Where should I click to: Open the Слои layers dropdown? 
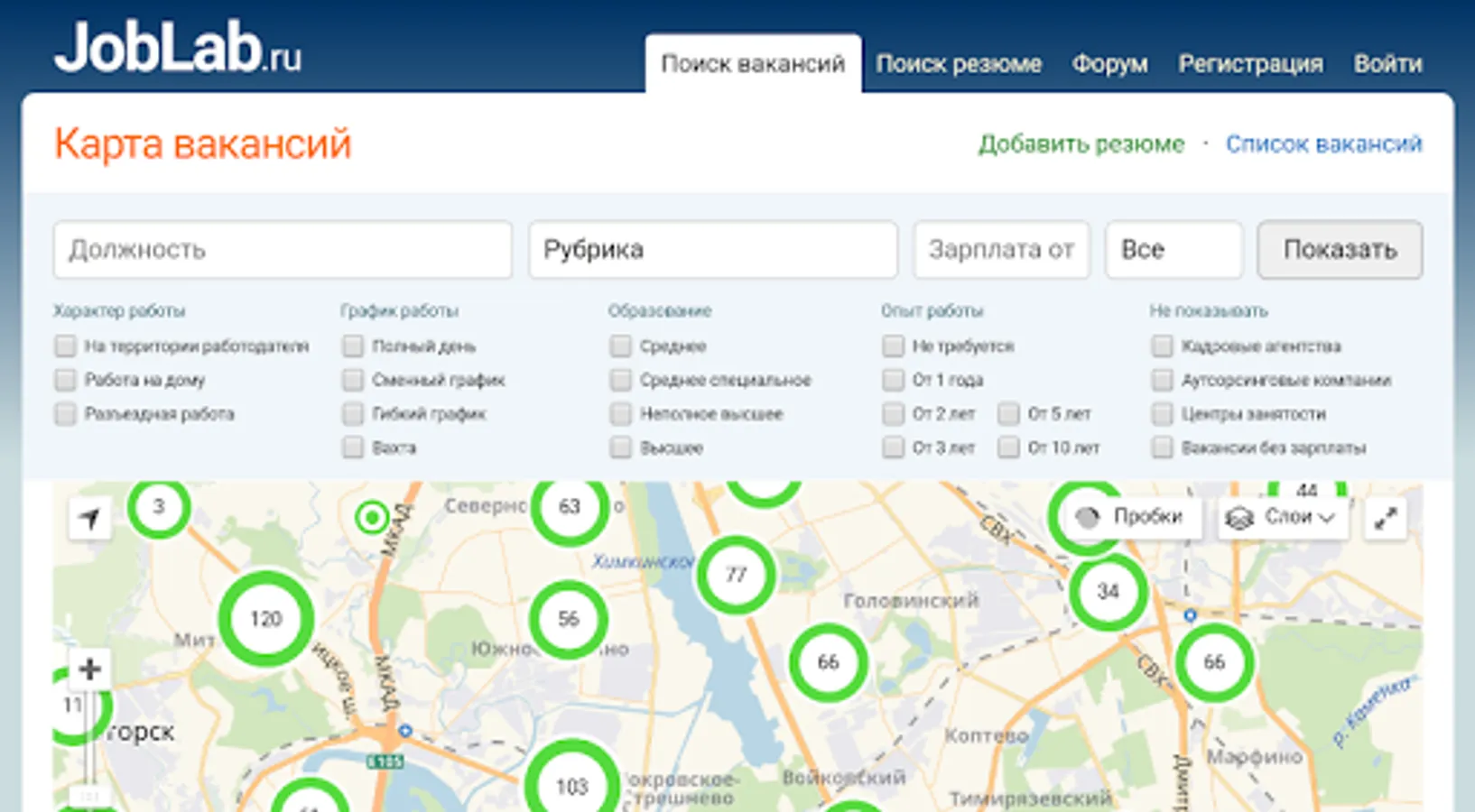coord(1283,517)
